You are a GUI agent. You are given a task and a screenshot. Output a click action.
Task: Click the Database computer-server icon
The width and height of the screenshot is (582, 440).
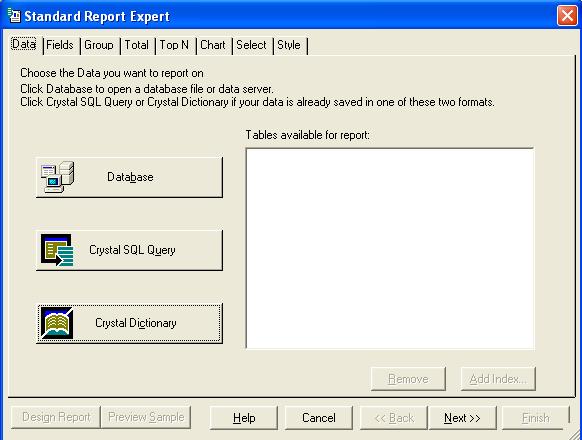click(57, 177)
